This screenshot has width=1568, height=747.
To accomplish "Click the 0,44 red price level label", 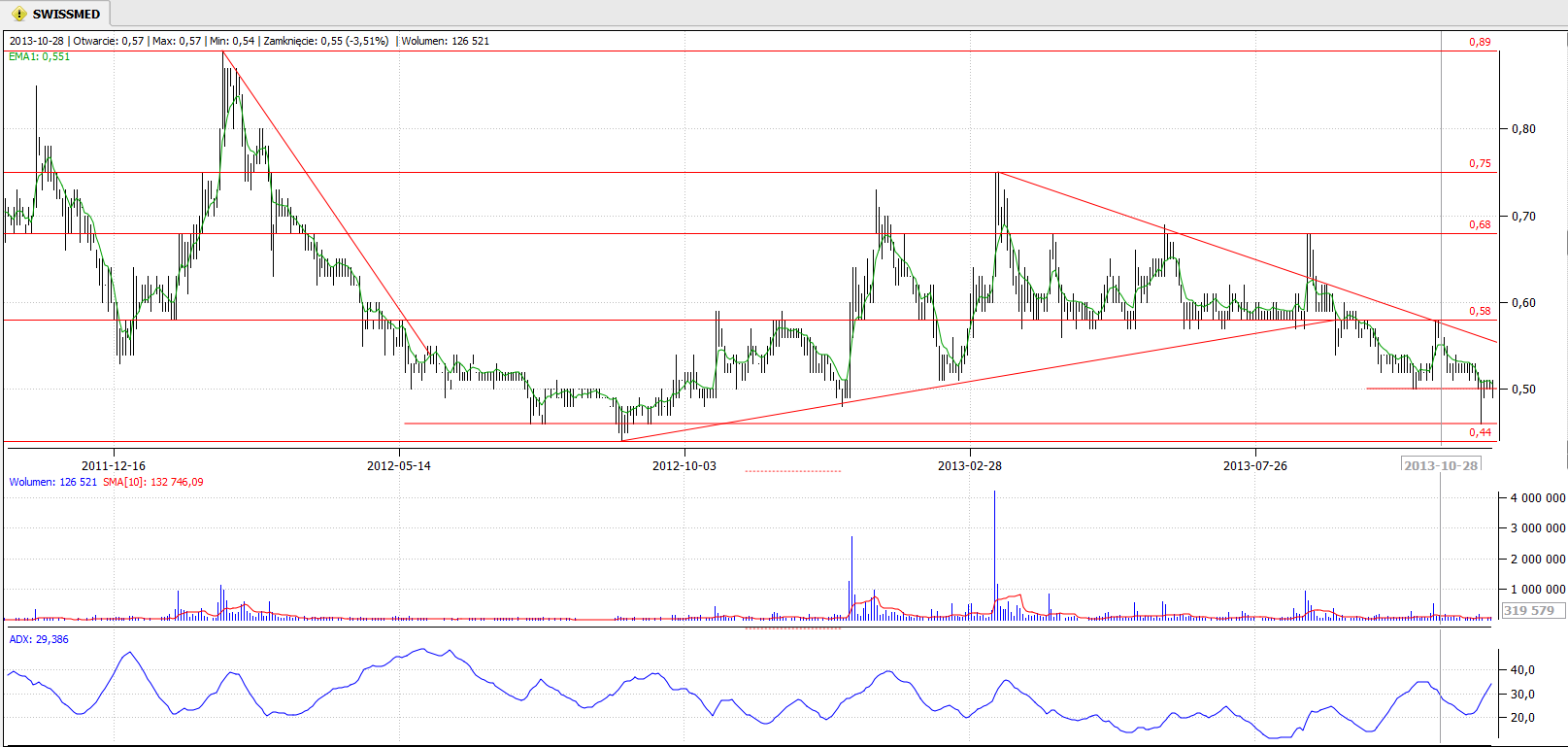I will pyautogui.click(x=1480, y=432).
